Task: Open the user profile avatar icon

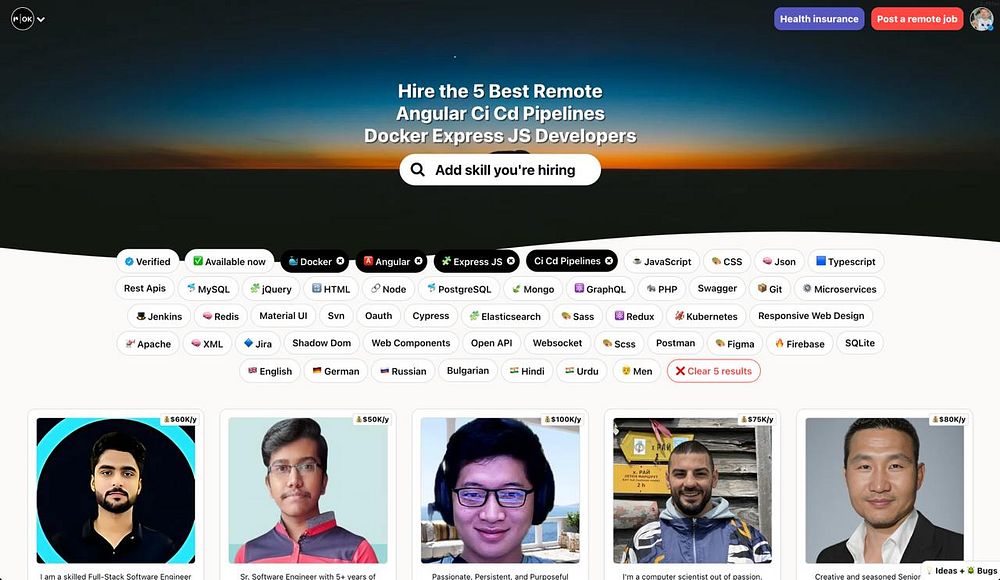Action: click(981, 19)
